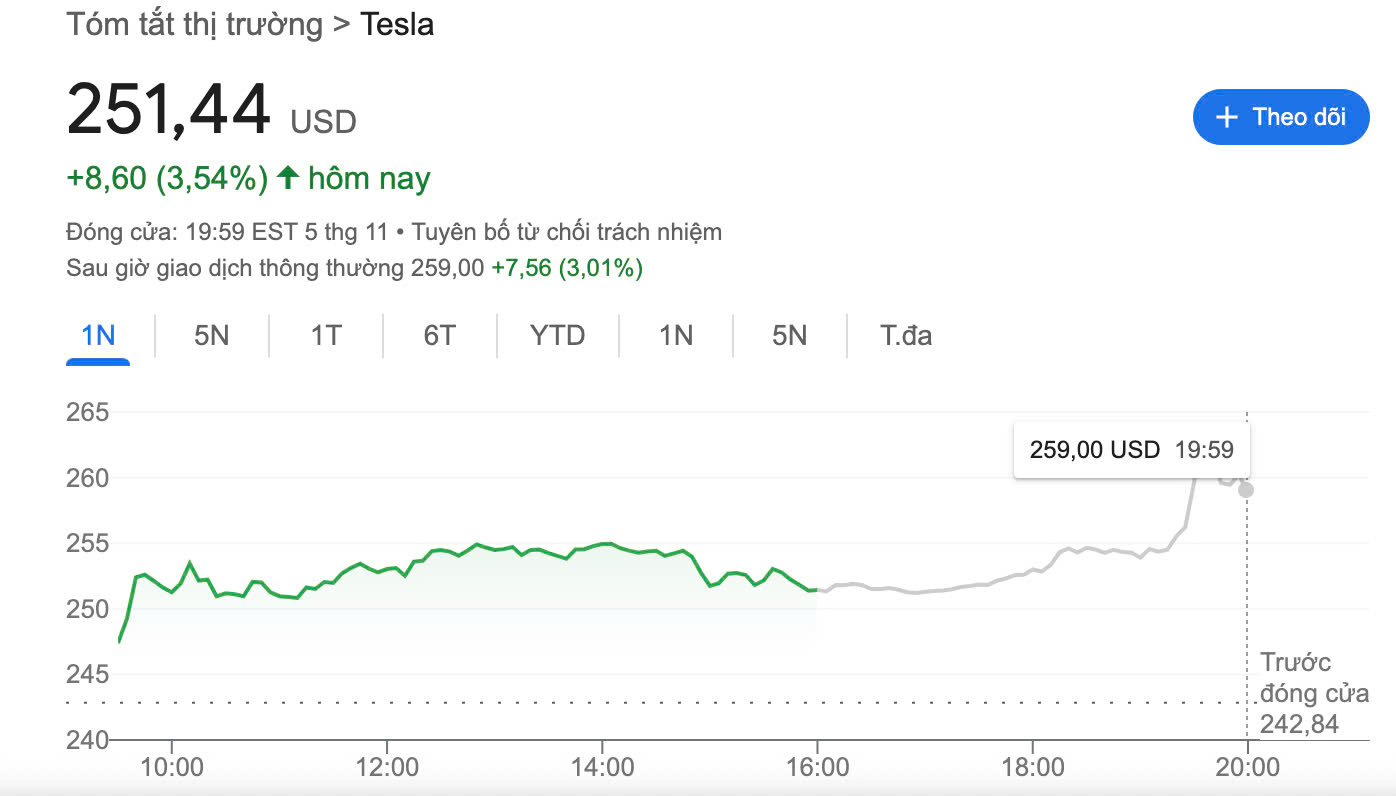
Task: Click the grey marker dot at chart end
Action: click(1246, 490)
